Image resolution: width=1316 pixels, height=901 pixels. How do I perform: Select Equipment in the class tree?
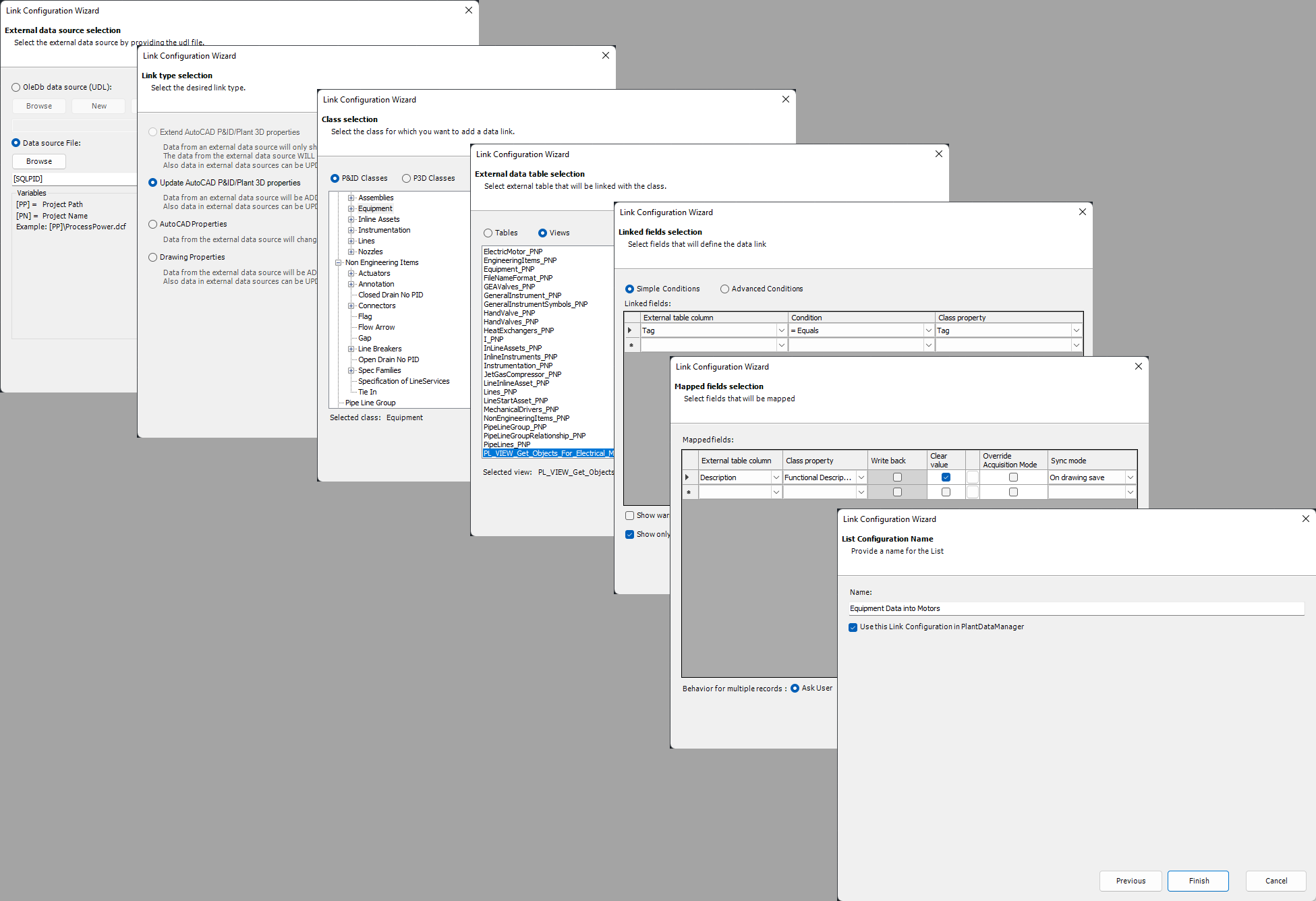pyautogui.click(x=375, y=209)
